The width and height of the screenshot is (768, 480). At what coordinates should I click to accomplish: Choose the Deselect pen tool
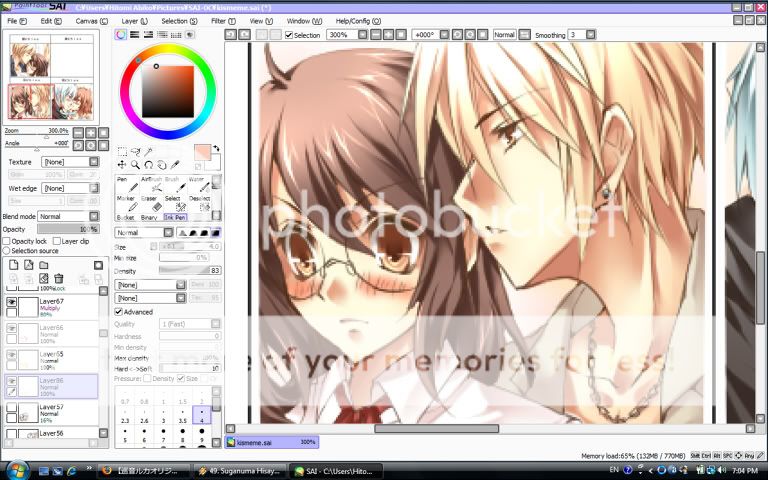pyautogui.click(x=199, y=204)
